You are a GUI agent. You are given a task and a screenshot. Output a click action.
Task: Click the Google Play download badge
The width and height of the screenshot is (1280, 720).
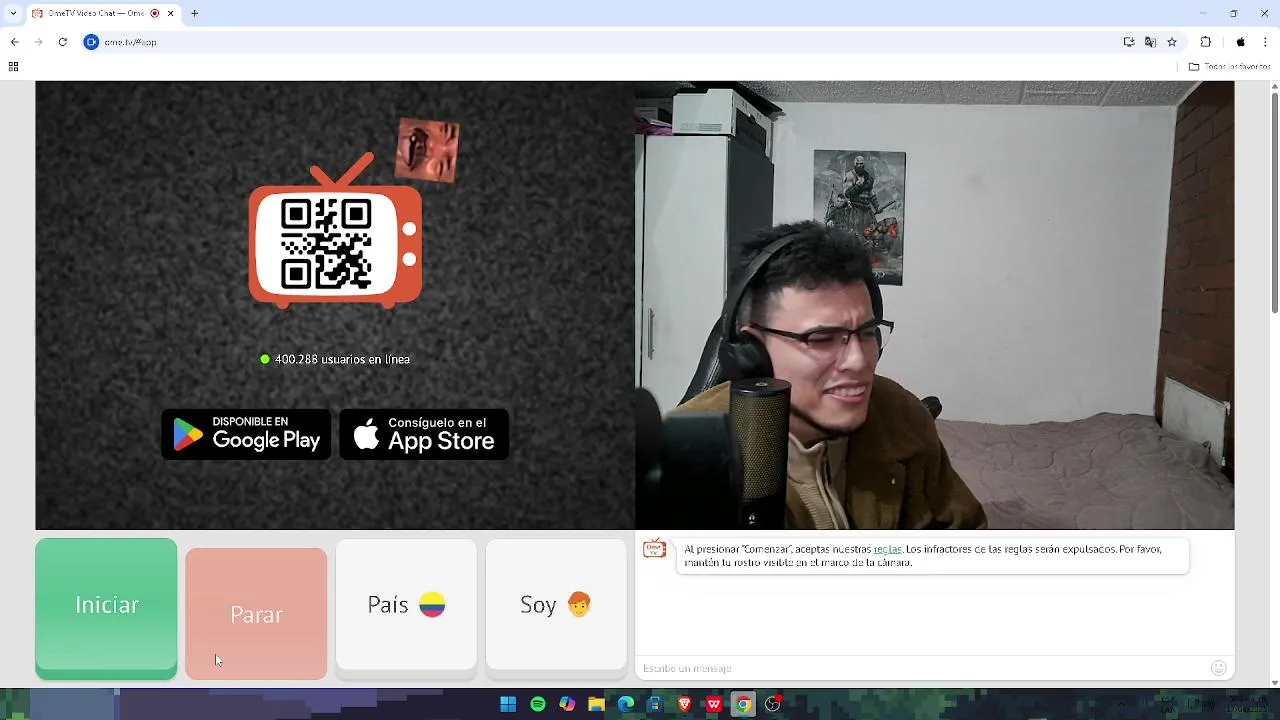[x=246, y=434]
